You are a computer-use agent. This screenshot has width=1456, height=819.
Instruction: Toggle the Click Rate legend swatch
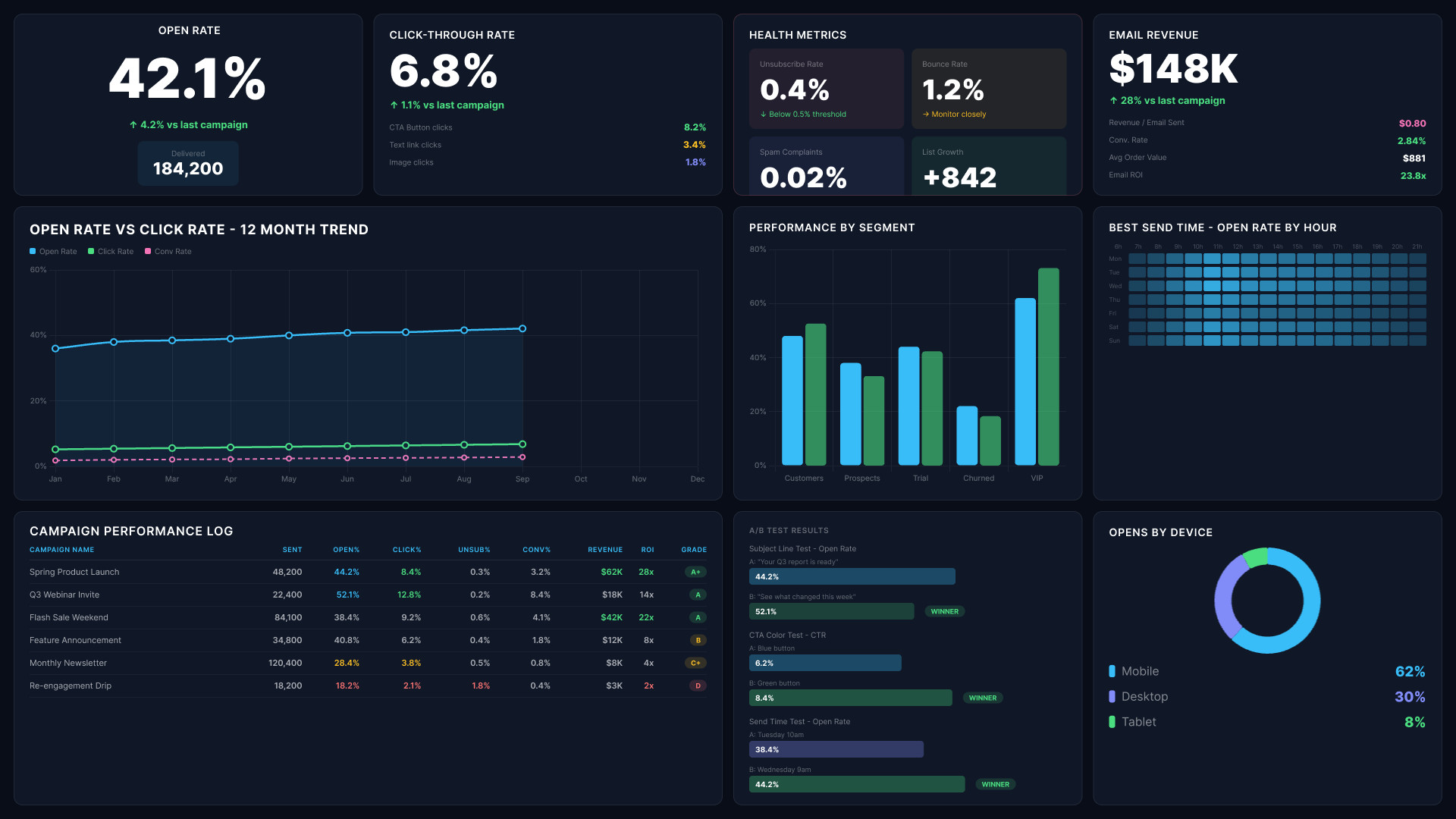tap(91, 251)
